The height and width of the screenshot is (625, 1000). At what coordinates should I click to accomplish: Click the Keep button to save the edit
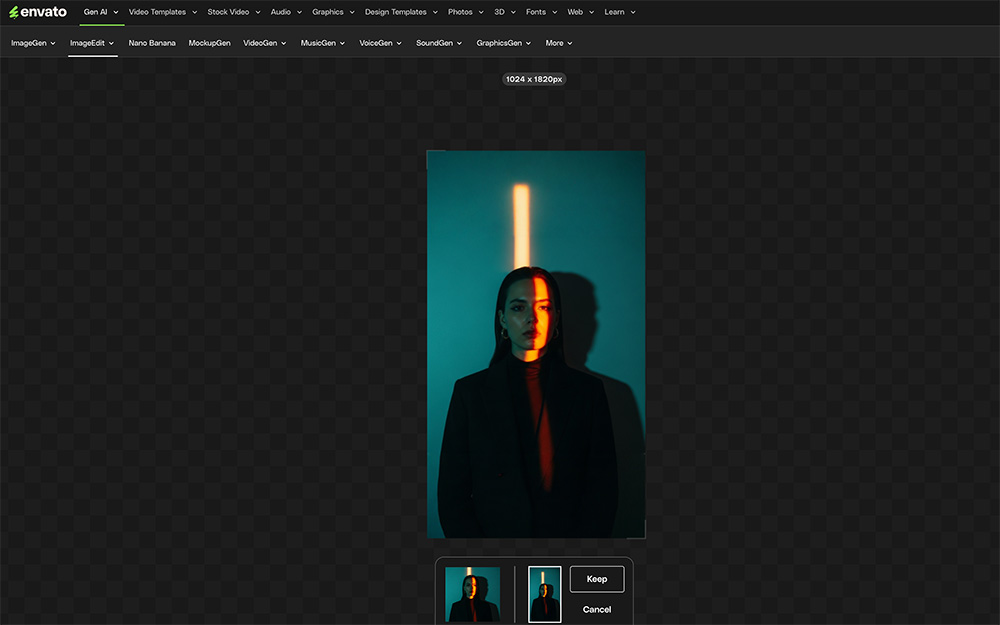click(596, 579)
